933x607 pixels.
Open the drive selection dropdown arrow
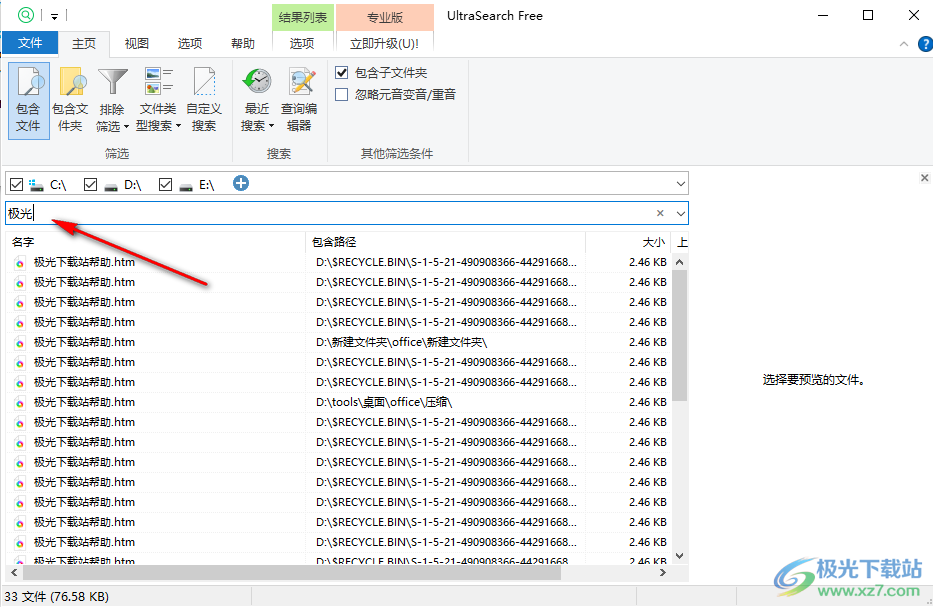pos(681,184)
